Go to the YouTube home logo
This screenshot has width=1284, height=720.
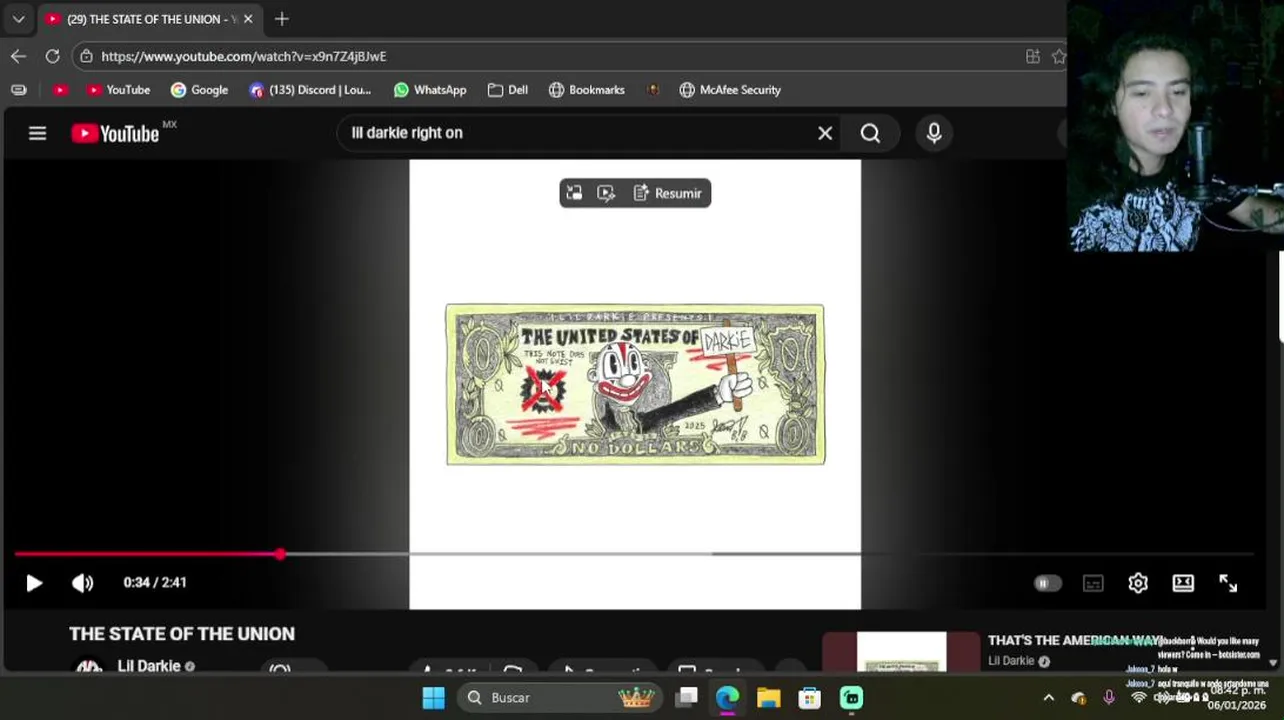115,133
